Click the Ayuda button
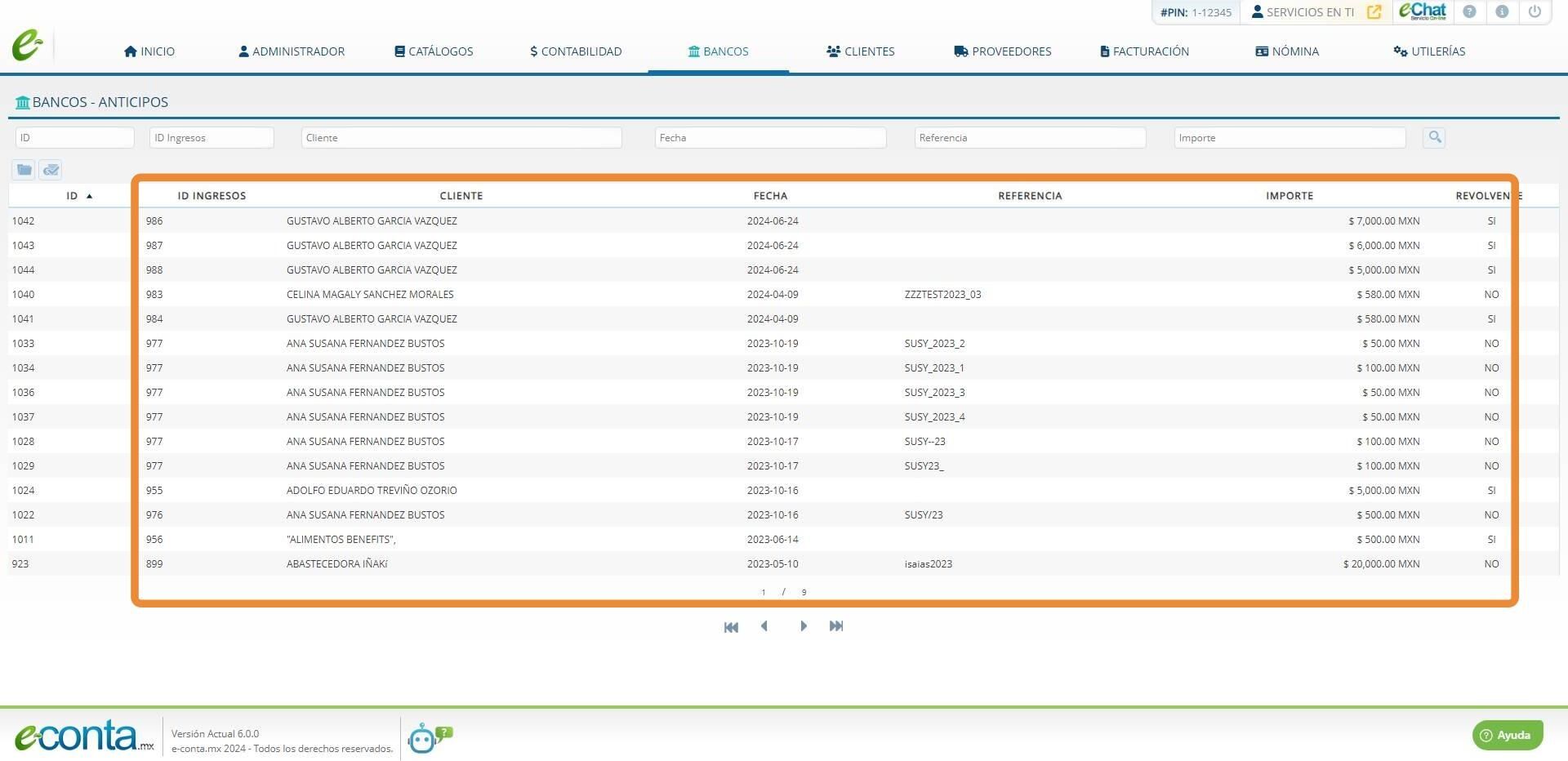This screenshot has height=761, width=1568. tap(1508, 735)
